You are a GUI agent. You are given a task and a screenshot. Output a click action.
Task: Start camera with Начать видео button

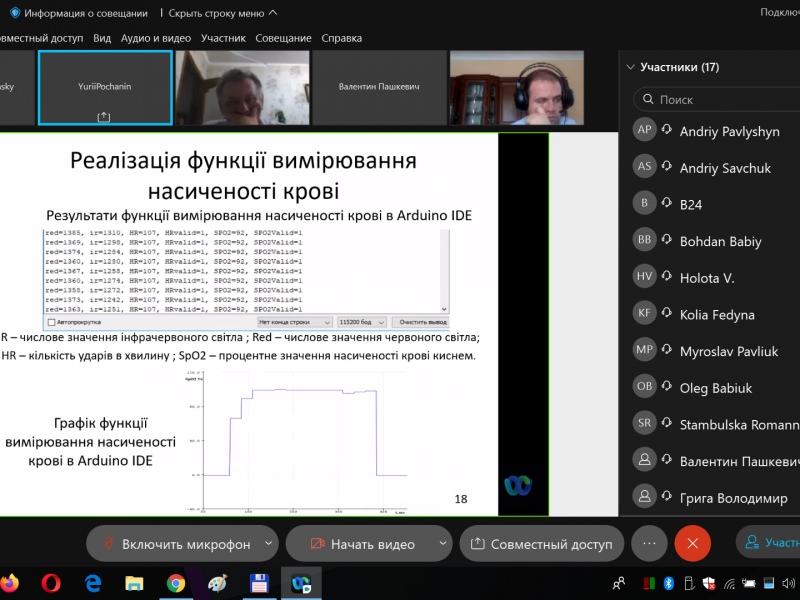point(360,544)
